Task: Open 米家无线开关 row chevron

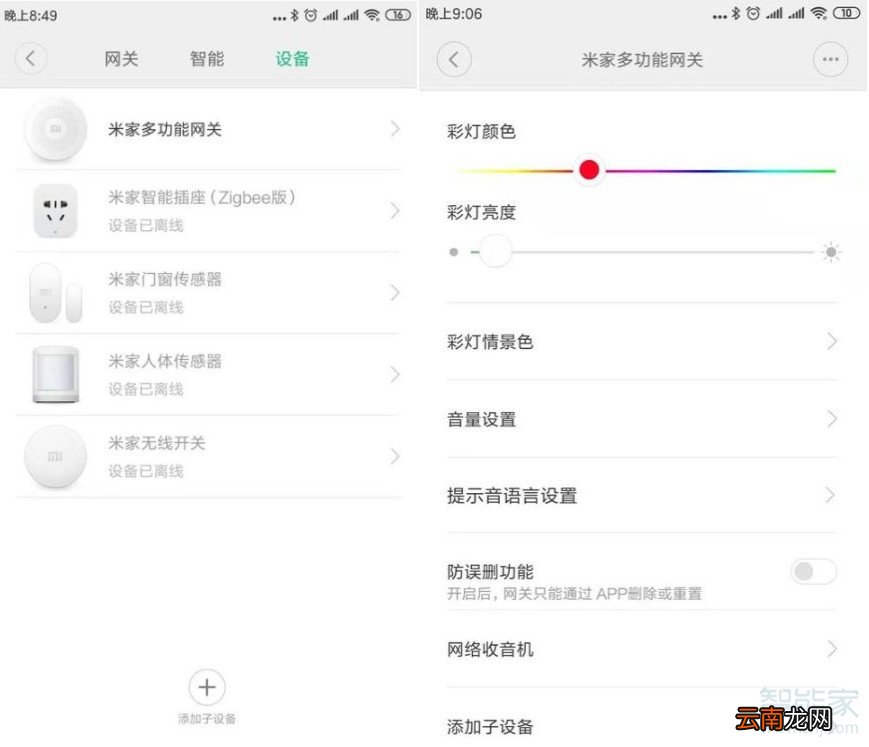Action: coord(395,456)
